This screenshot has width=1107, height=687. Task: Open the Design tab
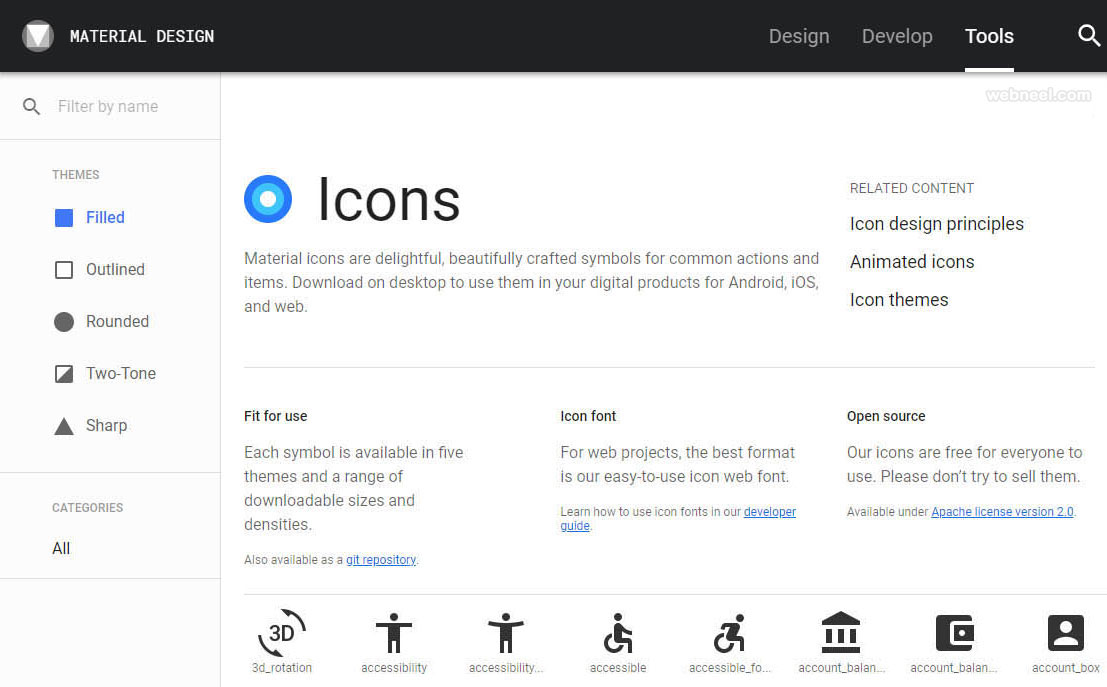point(798,36)
